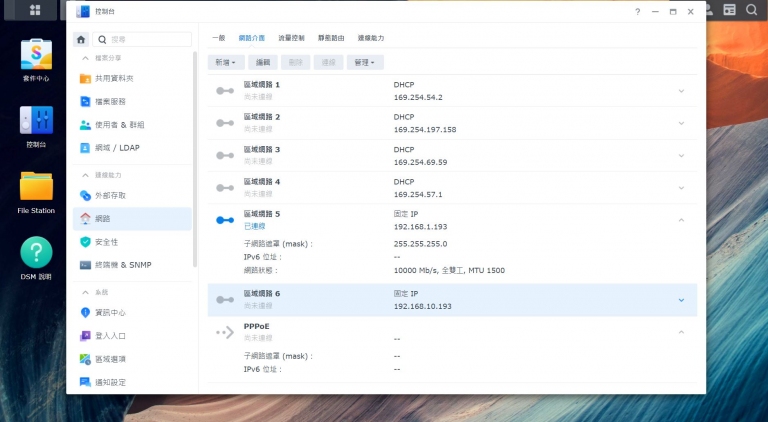768x422 pixels.
Task: Switch to the 流量控制 tab
Action: [x=291, y=38]
